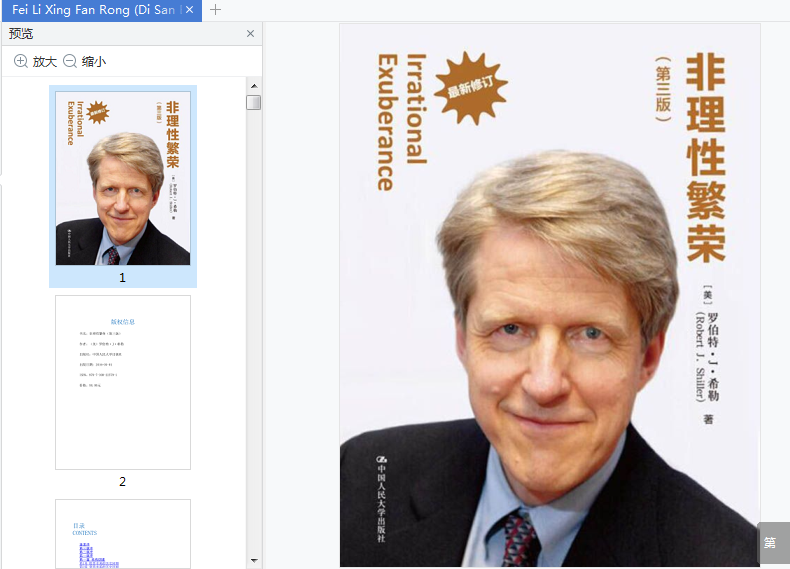Image resolution: width=790 pixels, height=569 pixels.
Task: Click the zoom out magnifier icon
Action: 70,61
